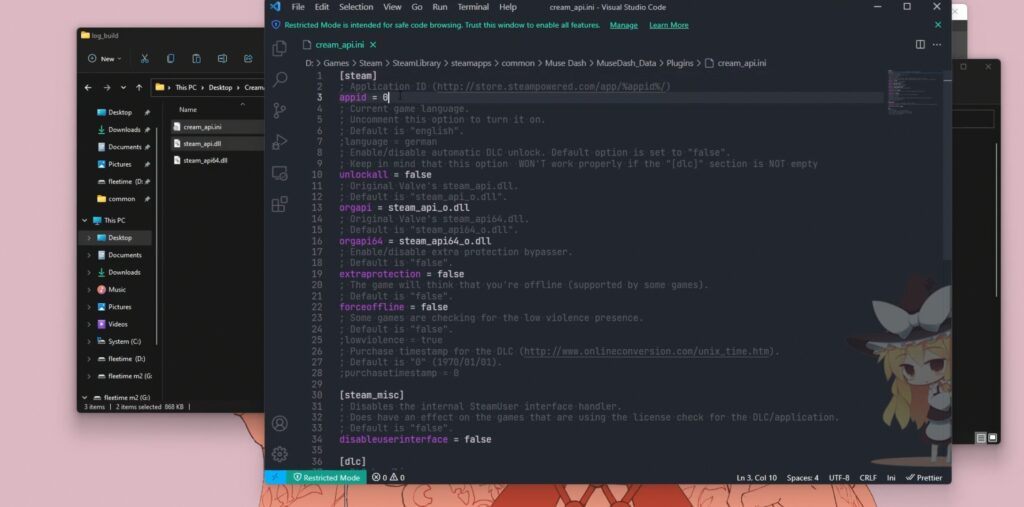
Task: Open the Selection menu in VS Code
Action: 356,7
